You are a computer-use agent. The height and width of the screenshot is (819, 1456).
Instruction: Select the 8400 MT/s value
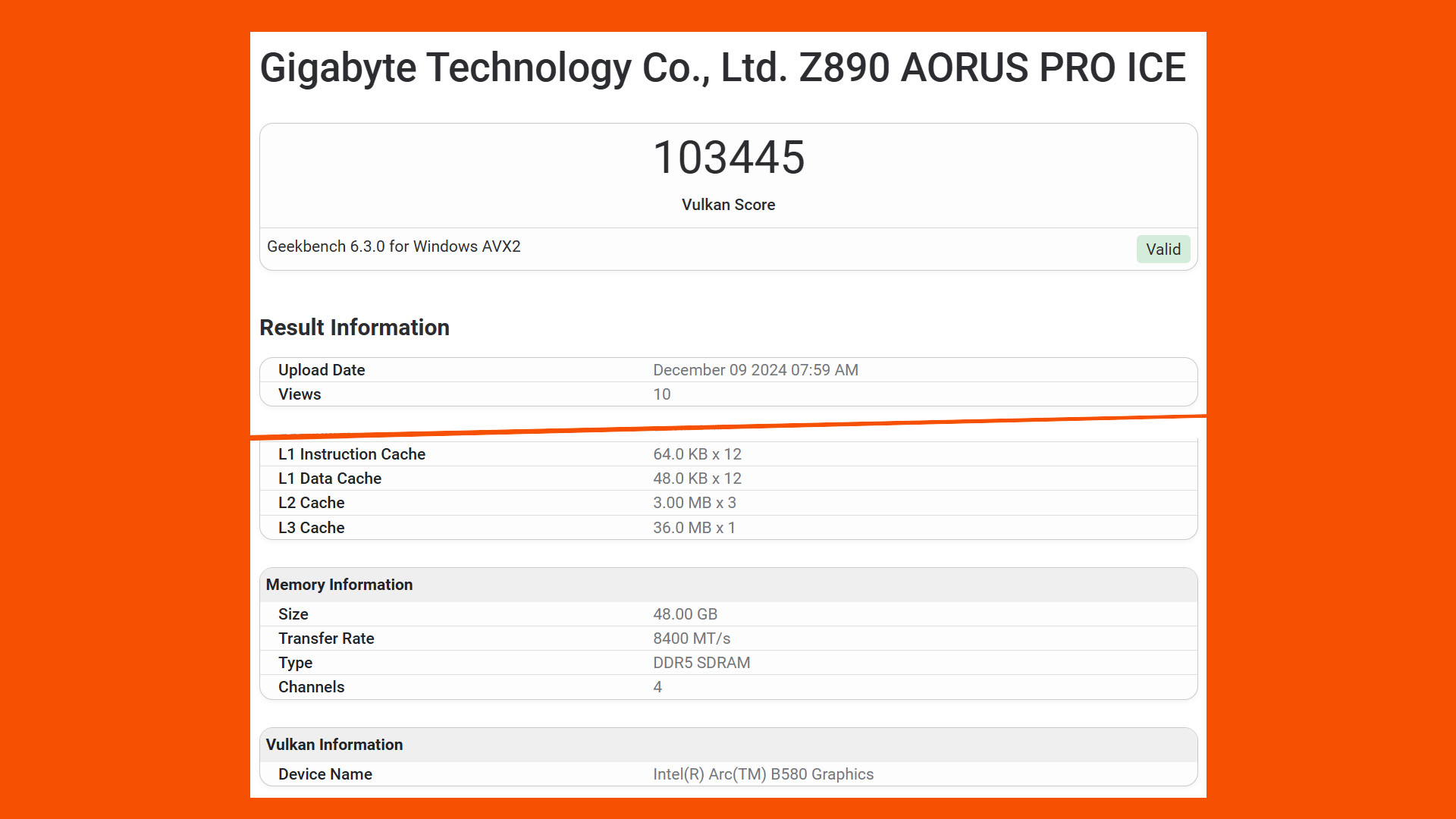692,639
